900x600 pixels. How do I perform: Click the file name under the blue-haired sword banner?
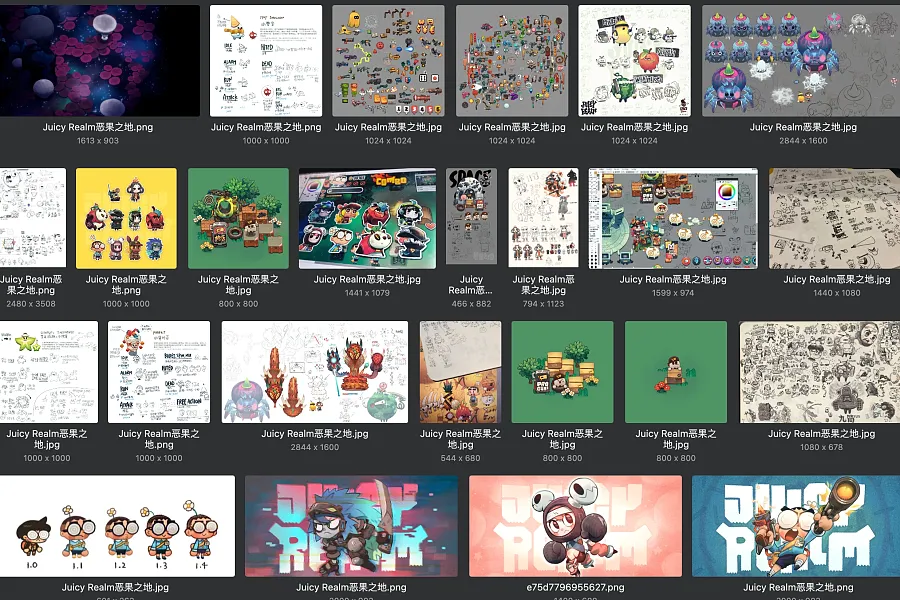tap(351, 587)
